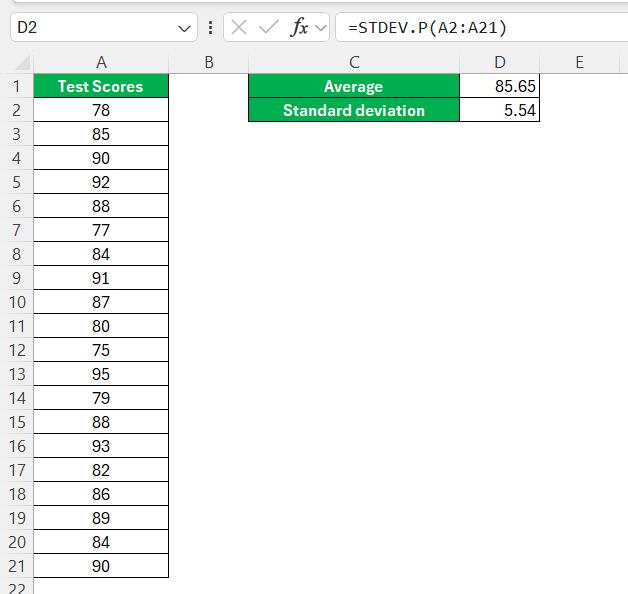The height and width of the screenshot is (594, 628).
Task: Select row 10 header
Action: pos(17,302)
